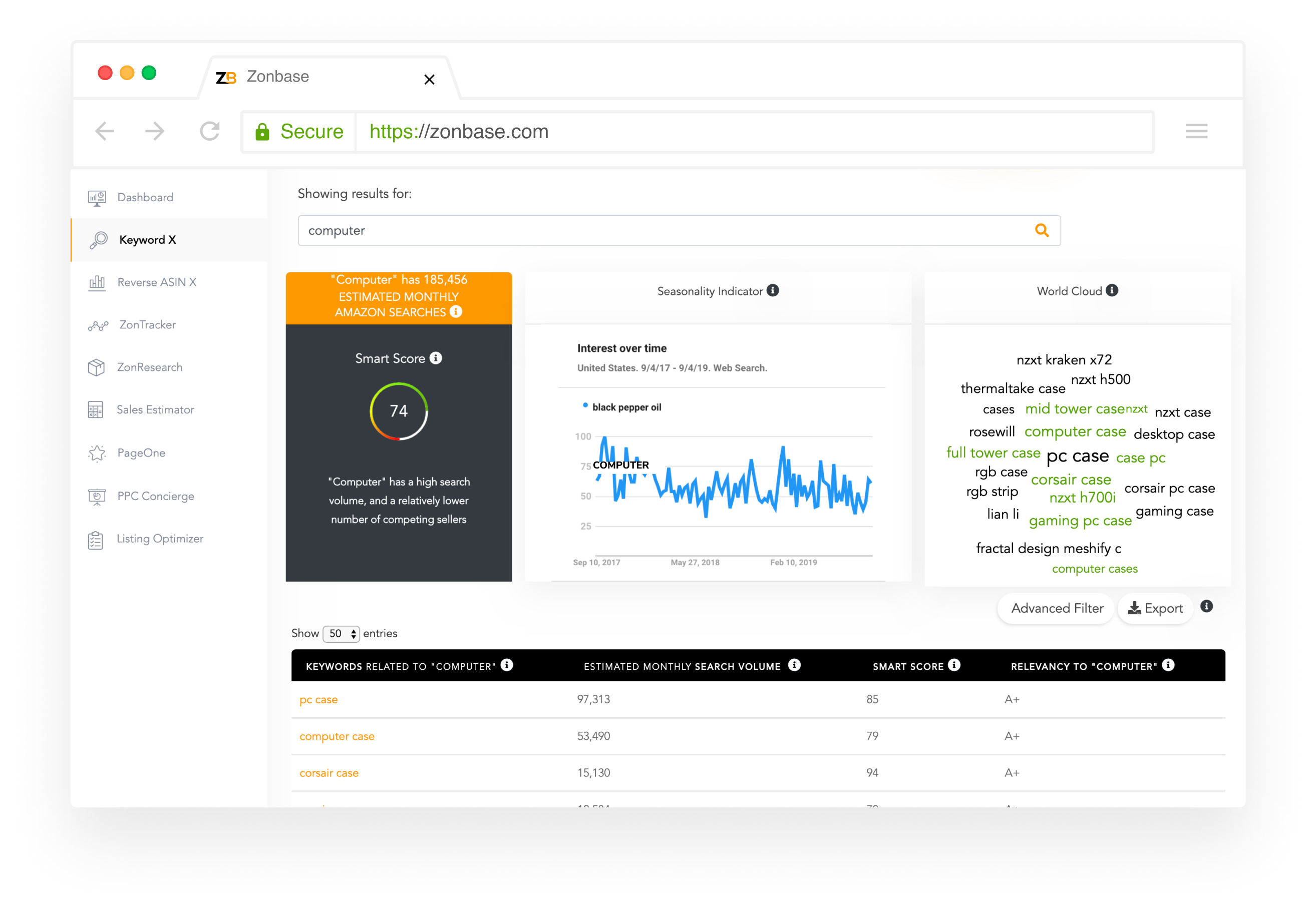Click World Cloud info icon
This screenshot has width=1316, height=909.
(1112, 290)
